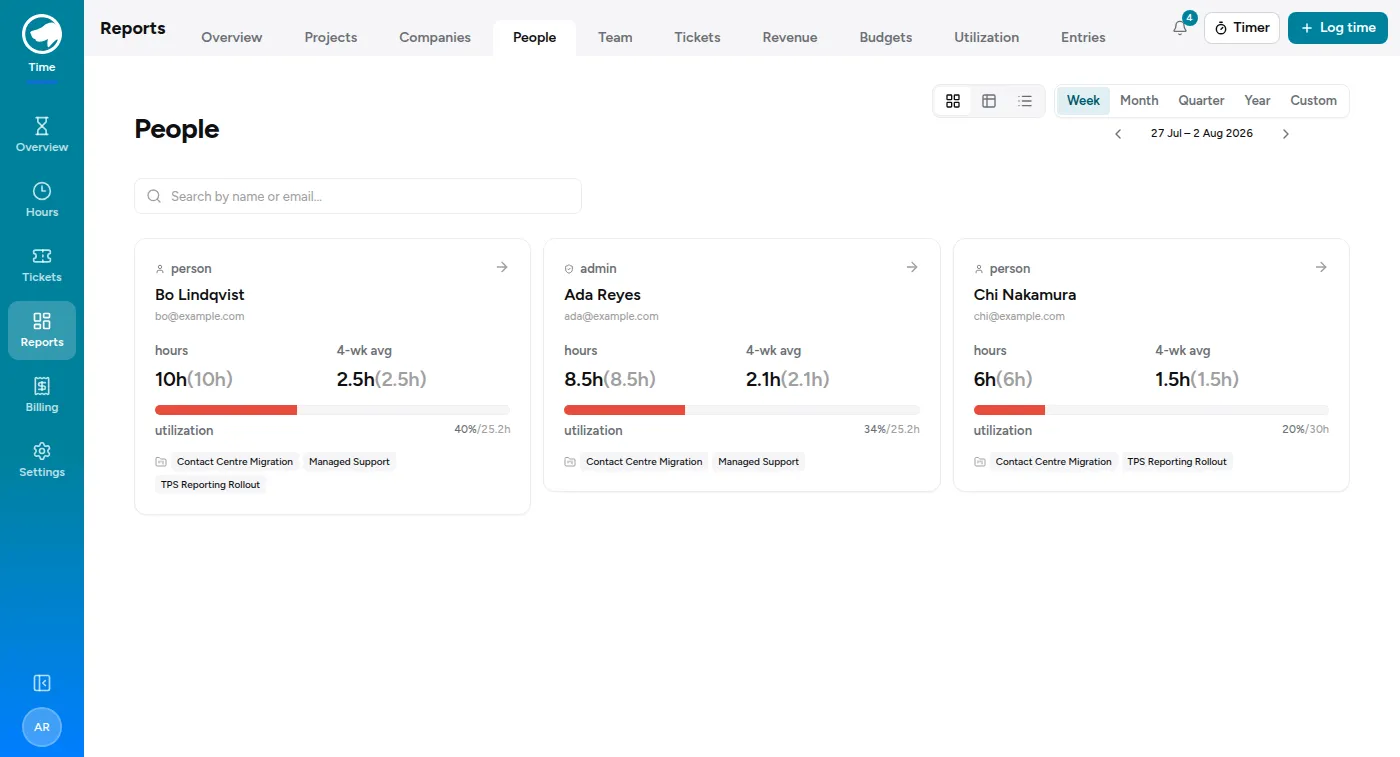Click 34%/25.2h utilization value
The image size is (1400, 757).
pyautogui.click(x=892, y=429)
